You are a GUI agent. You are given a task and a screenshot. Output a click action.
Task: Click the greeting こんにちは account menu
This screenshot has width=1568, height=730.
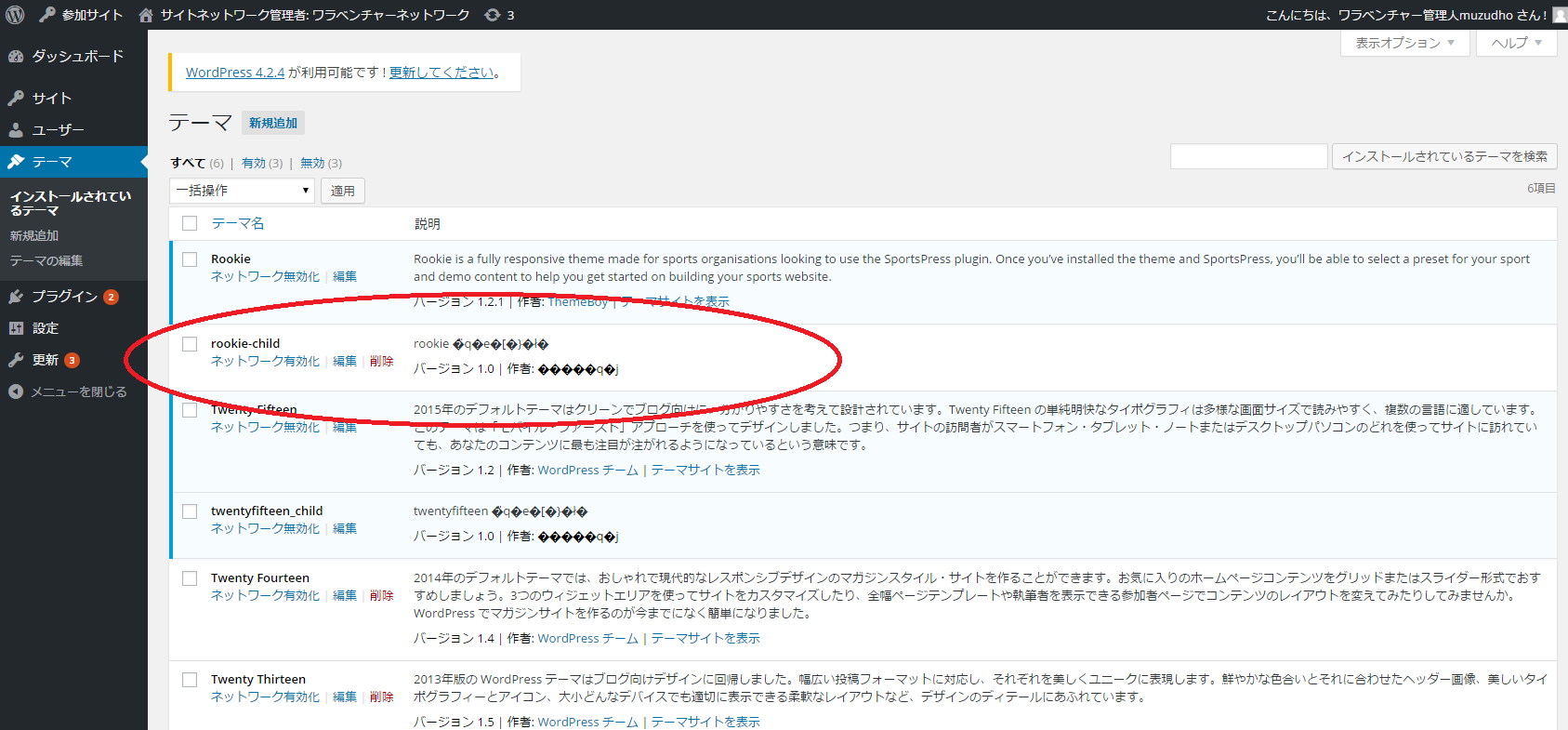click(1405, 15)
